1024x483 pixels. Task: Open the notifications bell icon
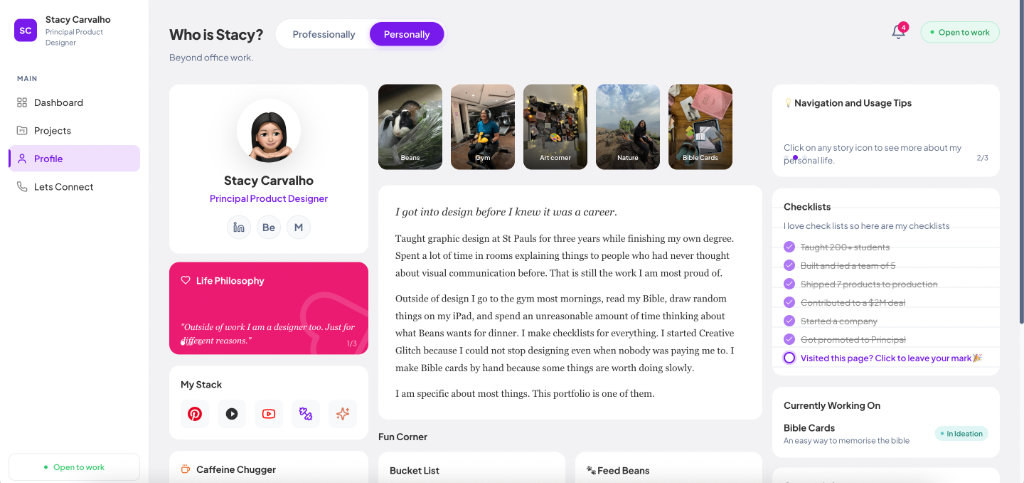coord(899,32)
